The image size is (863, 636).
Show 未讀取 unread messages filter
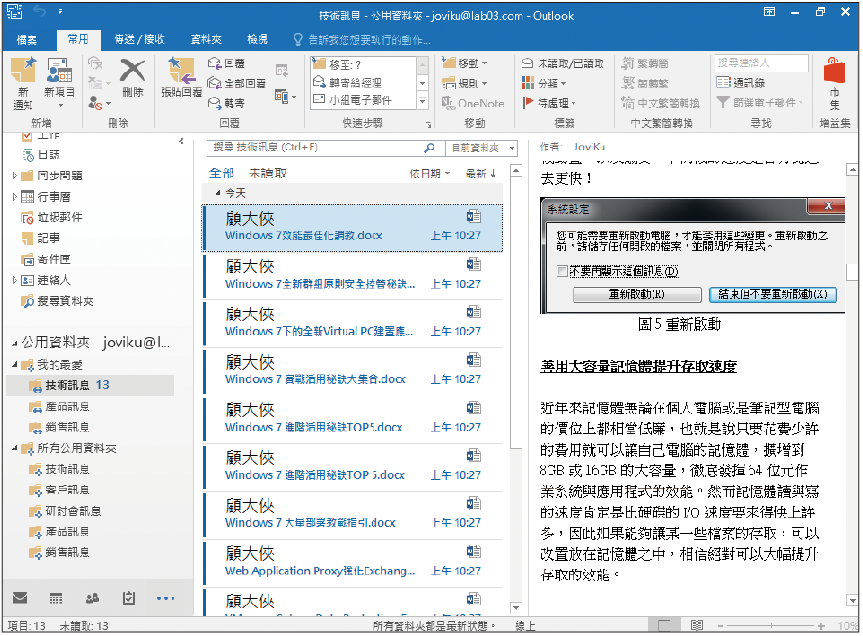(x=268, y=173)
